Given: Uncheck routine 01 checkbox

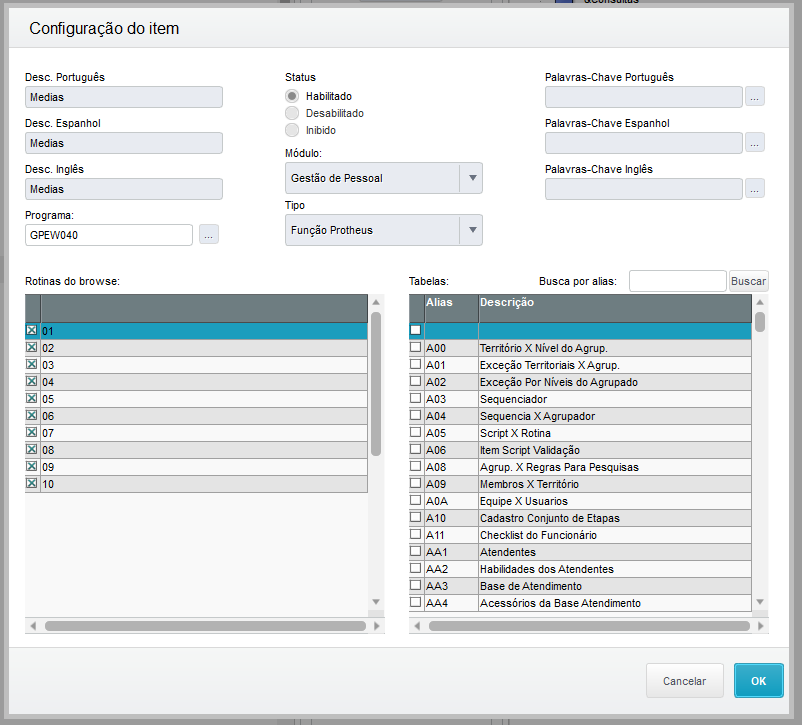Looking at the screenshot, I should coord(32,331).
